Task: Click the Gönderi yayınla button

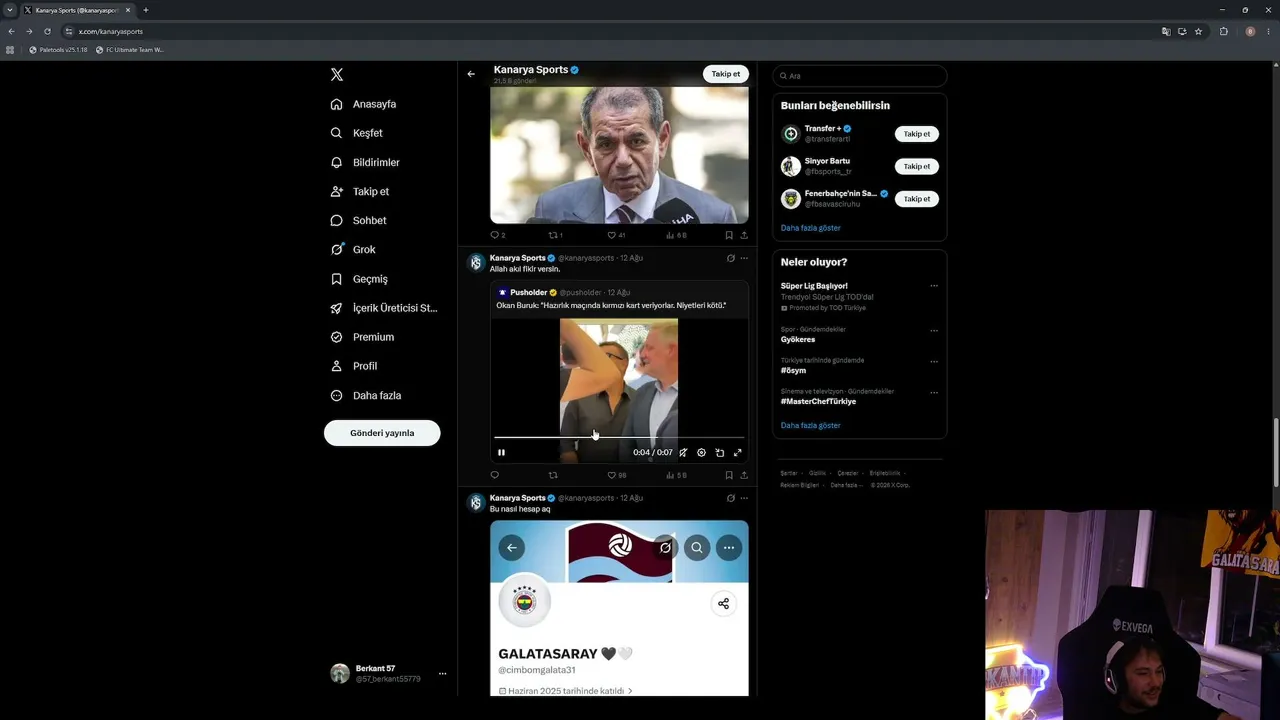Action: tap(382, 433)
